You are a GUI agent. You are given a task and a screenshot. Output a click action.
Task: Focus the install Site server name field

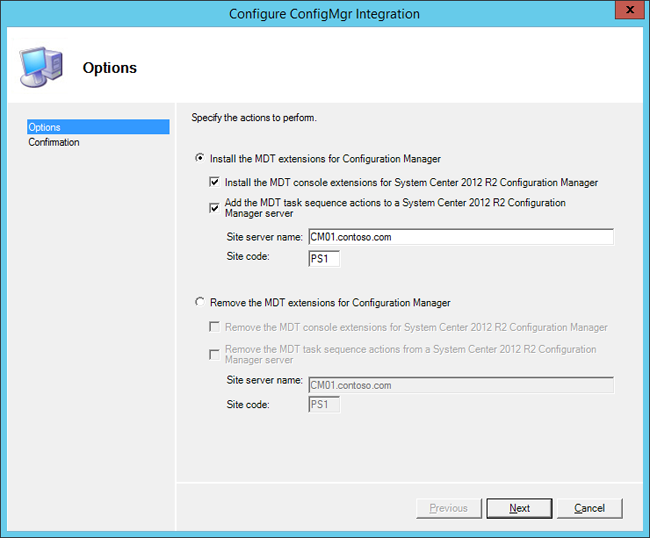pos(461,237)
